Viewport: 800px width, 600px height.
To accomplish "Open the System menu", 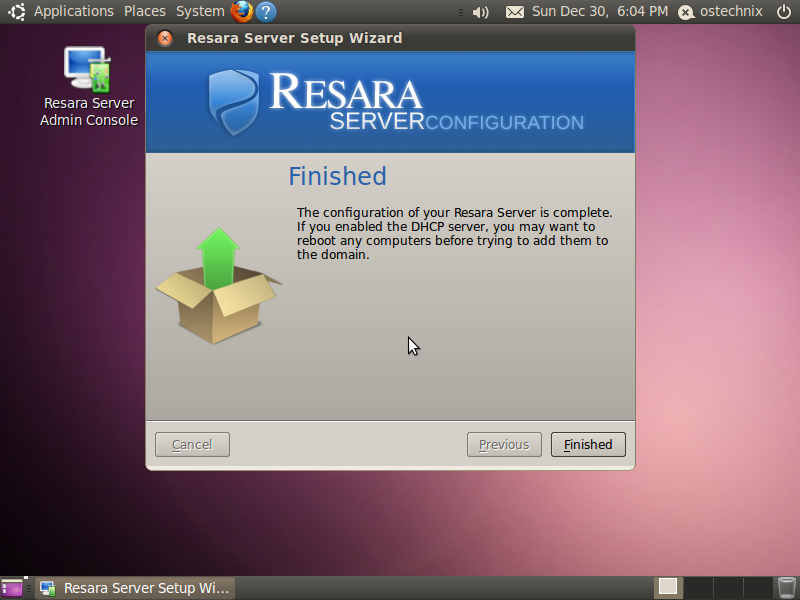I will click(200, 11).
